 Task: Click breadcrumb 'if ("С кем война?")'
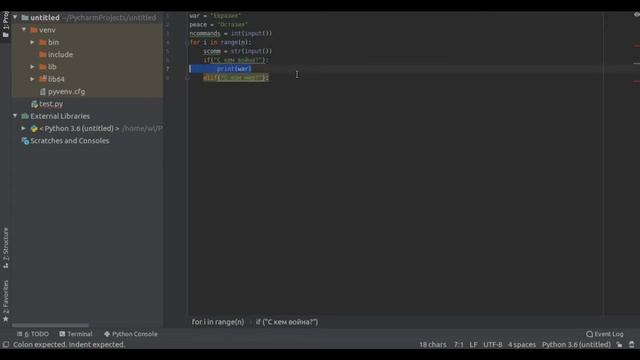pos(287,322)
